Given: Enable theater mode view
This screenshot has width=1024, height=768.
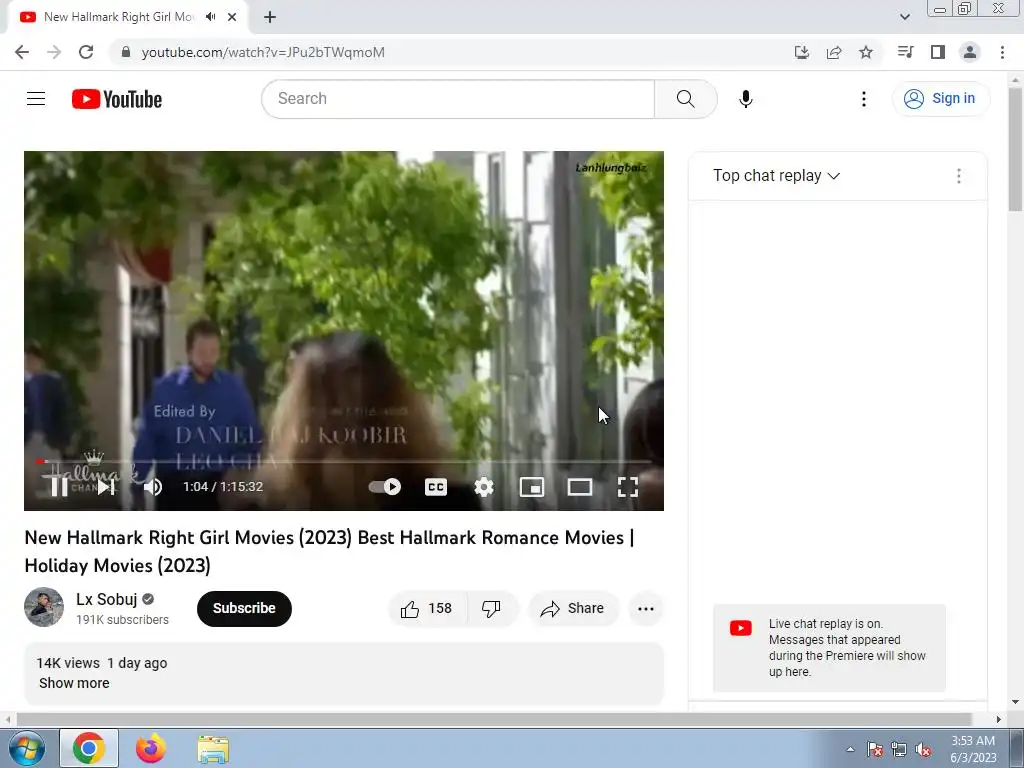Looking at the screenshot, I should point(580,487).
